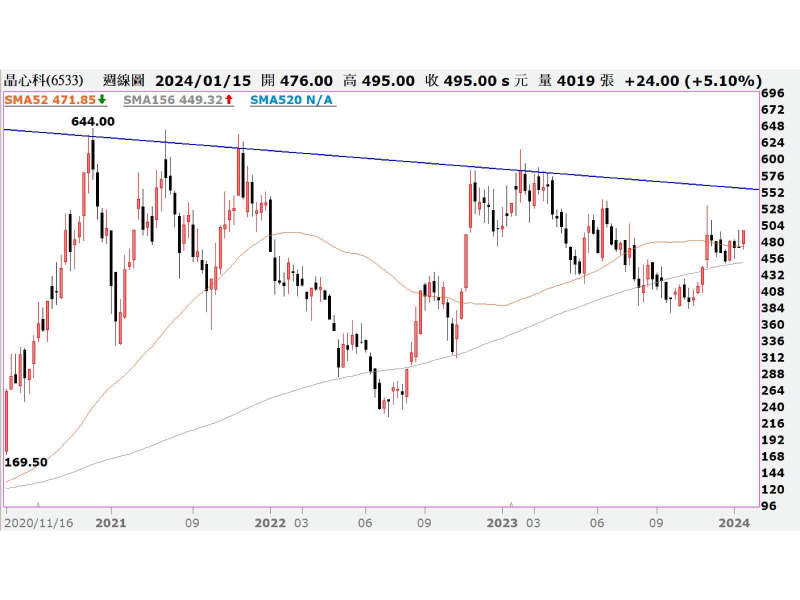
Task: Click the 週線圖 weekly chart label
Action: 123,80
